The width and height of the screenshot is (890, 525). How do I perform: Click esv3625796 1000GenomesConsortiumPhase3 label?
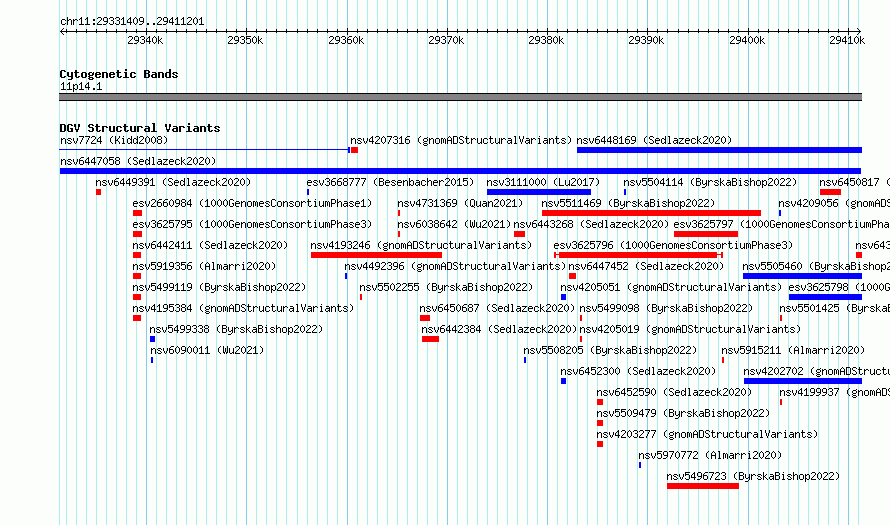point(673,245)
